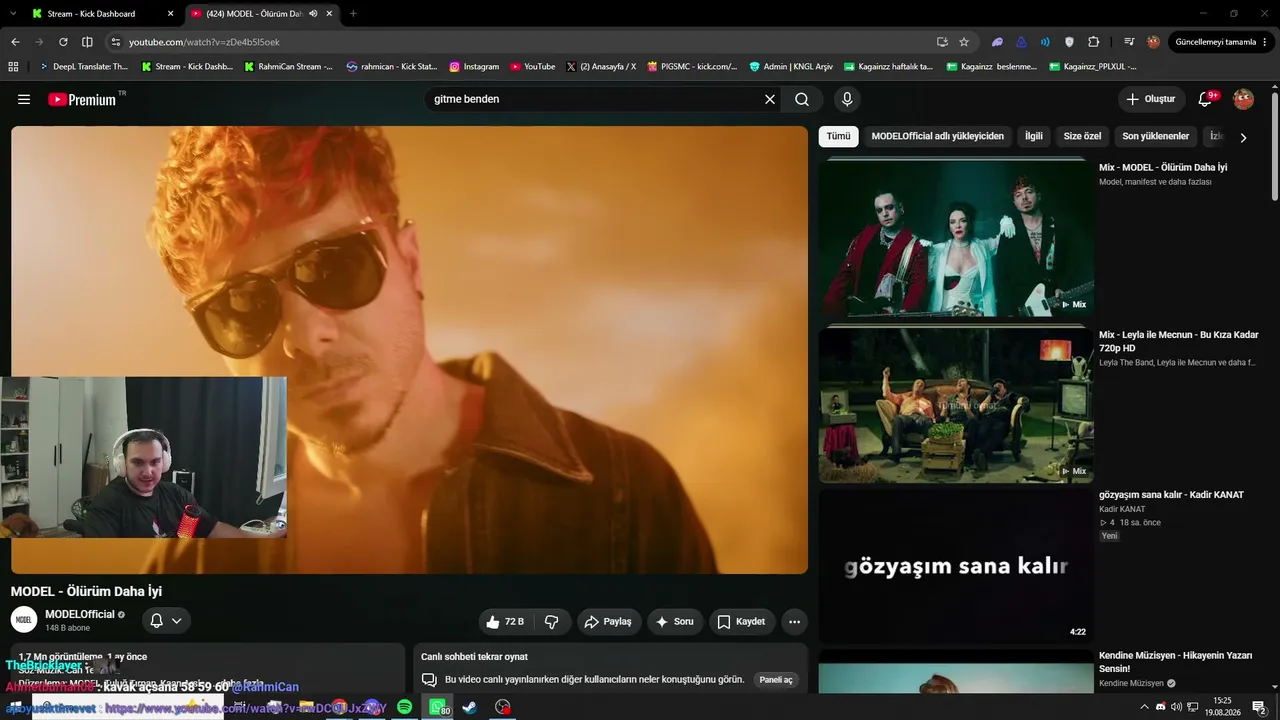Click the Oluştur create button

(x=1151, y=99)
